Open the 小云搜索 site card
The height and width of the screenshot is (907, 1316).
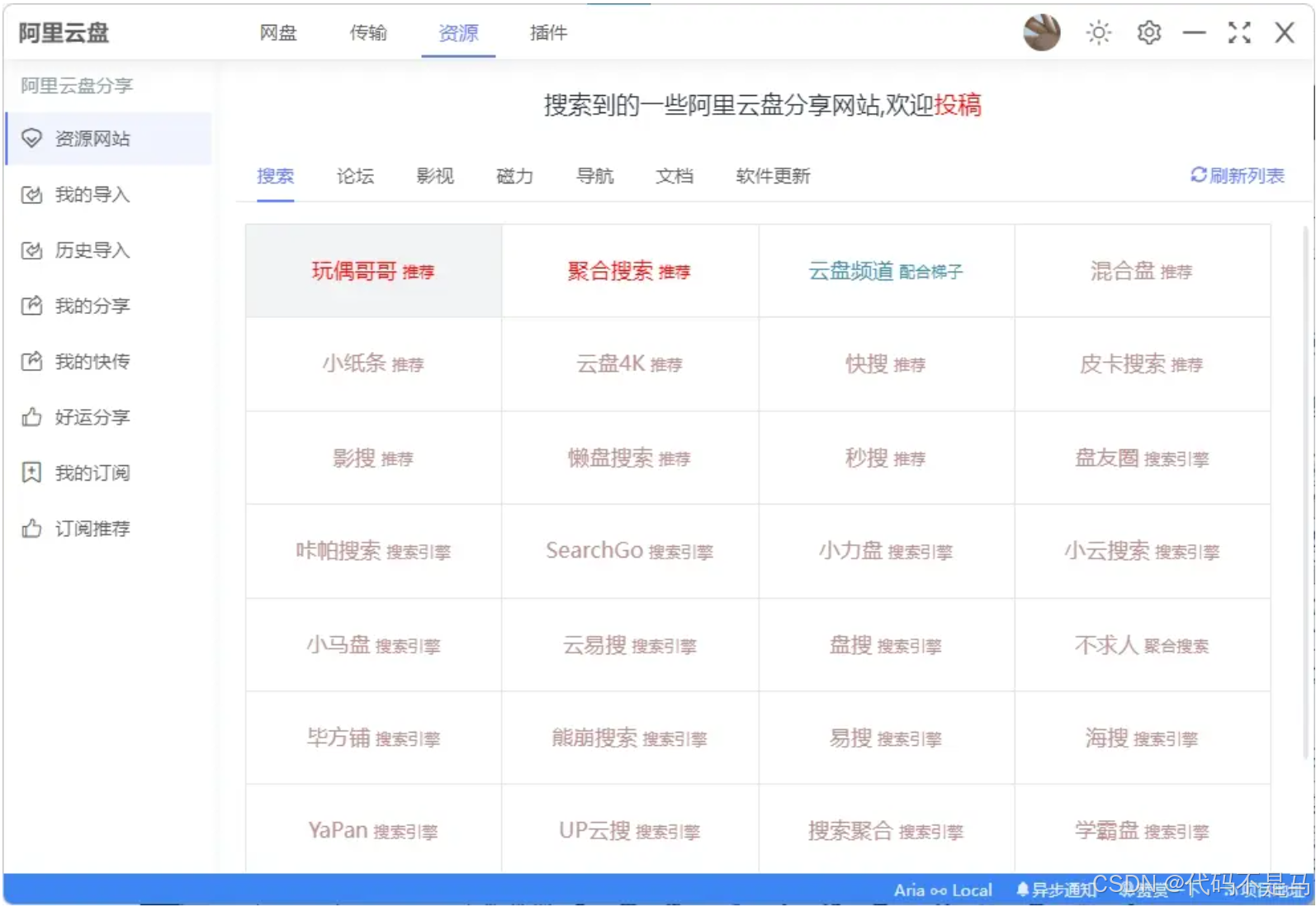click(1143, 551)
